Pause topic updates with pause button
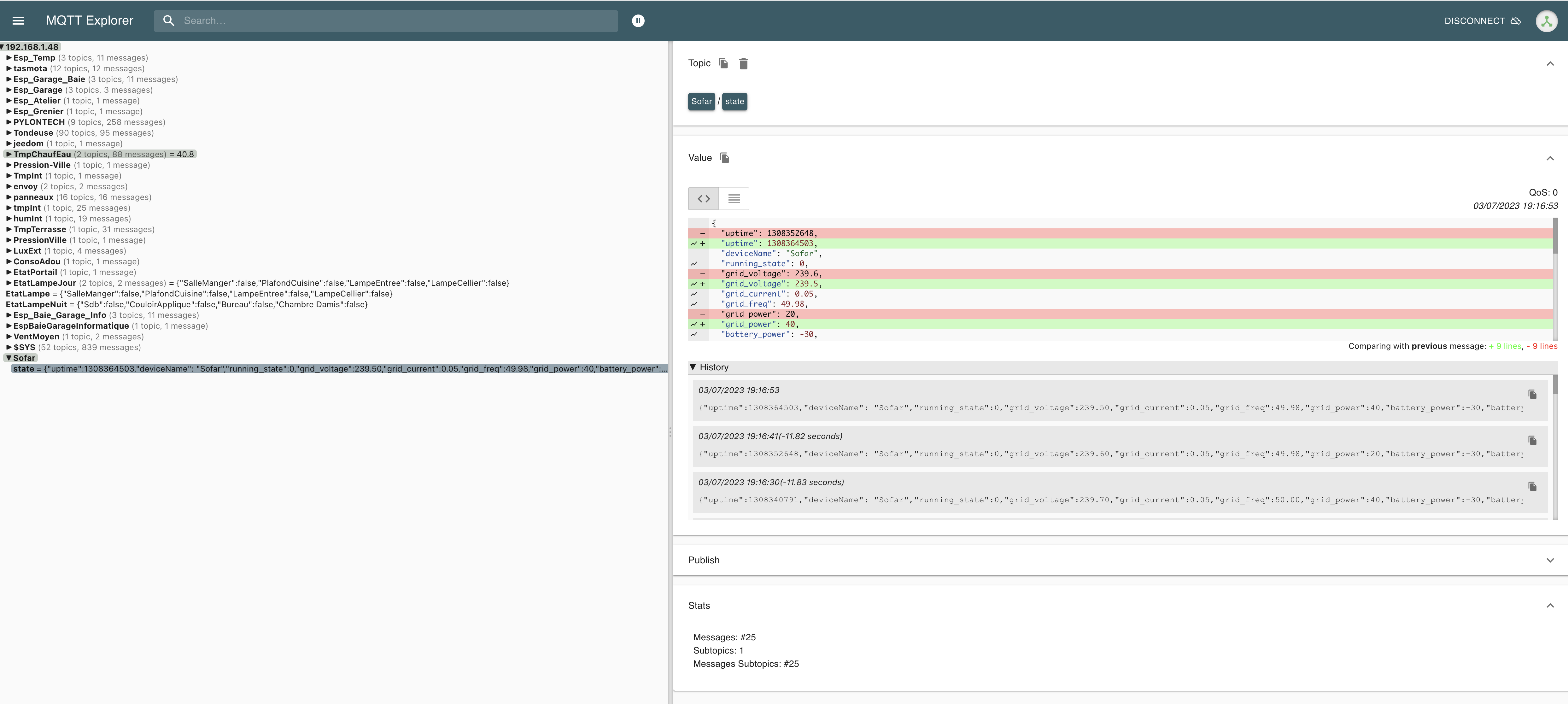The height and width of the screenshot is (704, 1568). [x=638, y=21]
